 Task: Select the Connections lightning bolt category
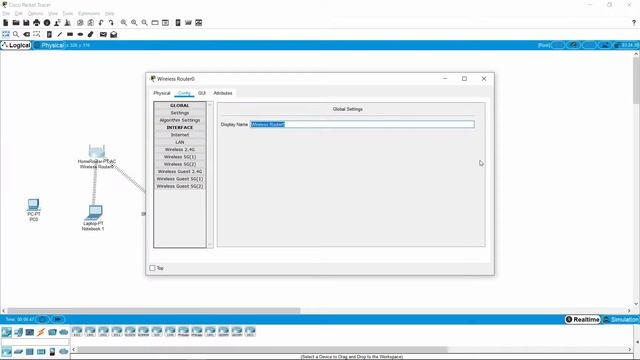coord(41,332)
